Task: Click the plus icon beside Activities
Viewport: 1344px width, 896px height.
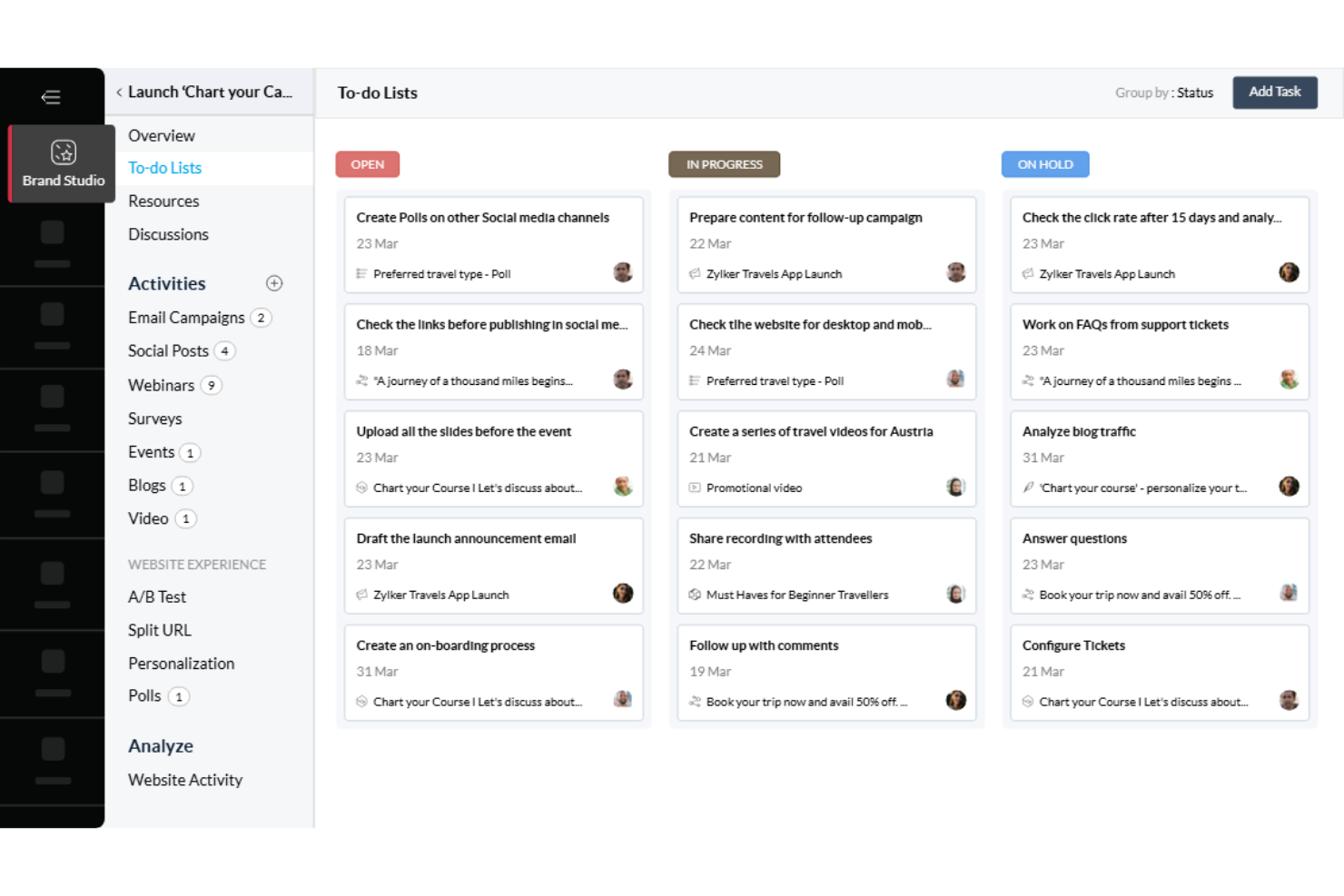Action: click(x=274, y=282)
